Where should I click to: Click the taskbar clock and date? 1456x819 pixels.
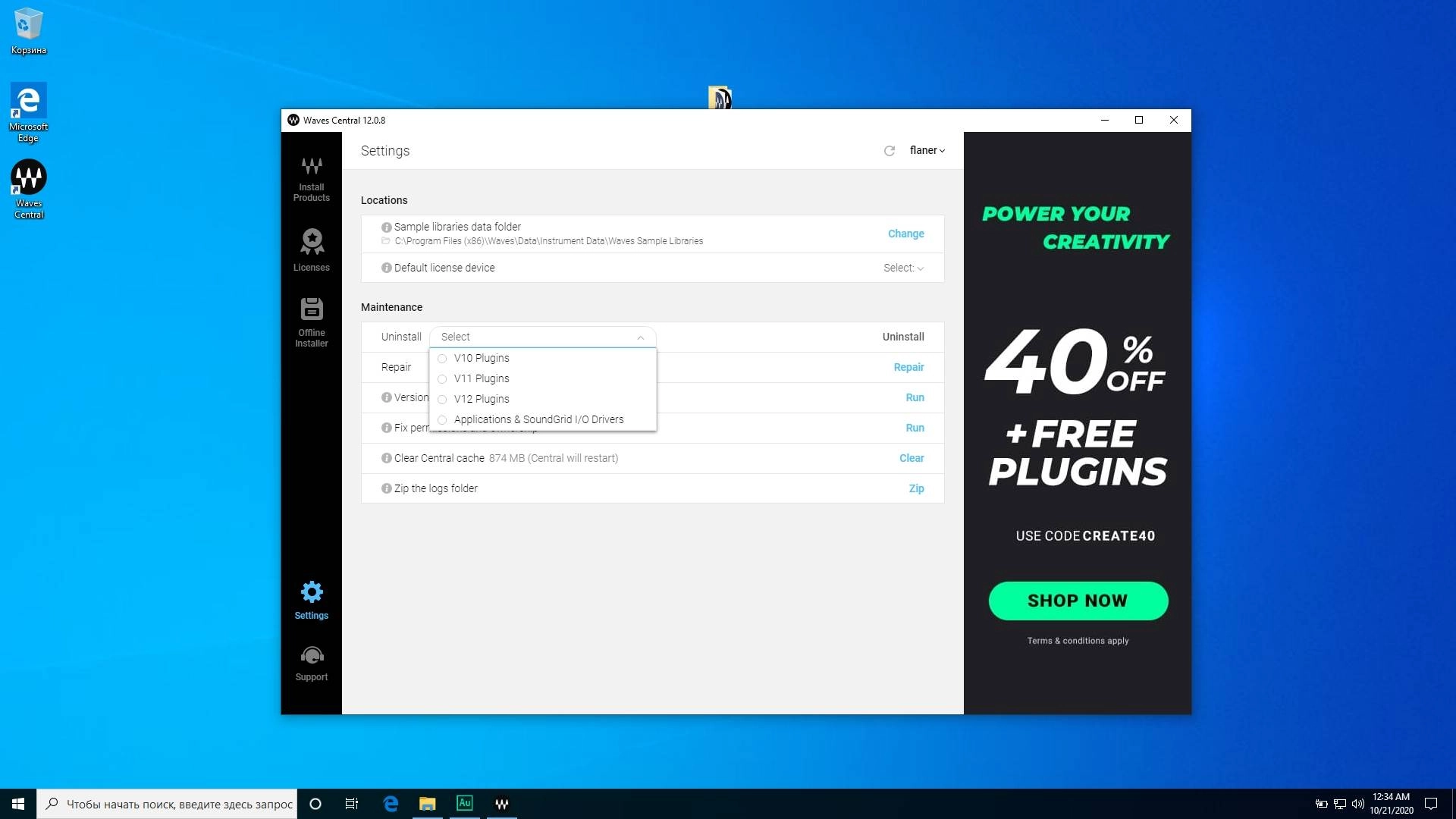[x=1391, y=804]
